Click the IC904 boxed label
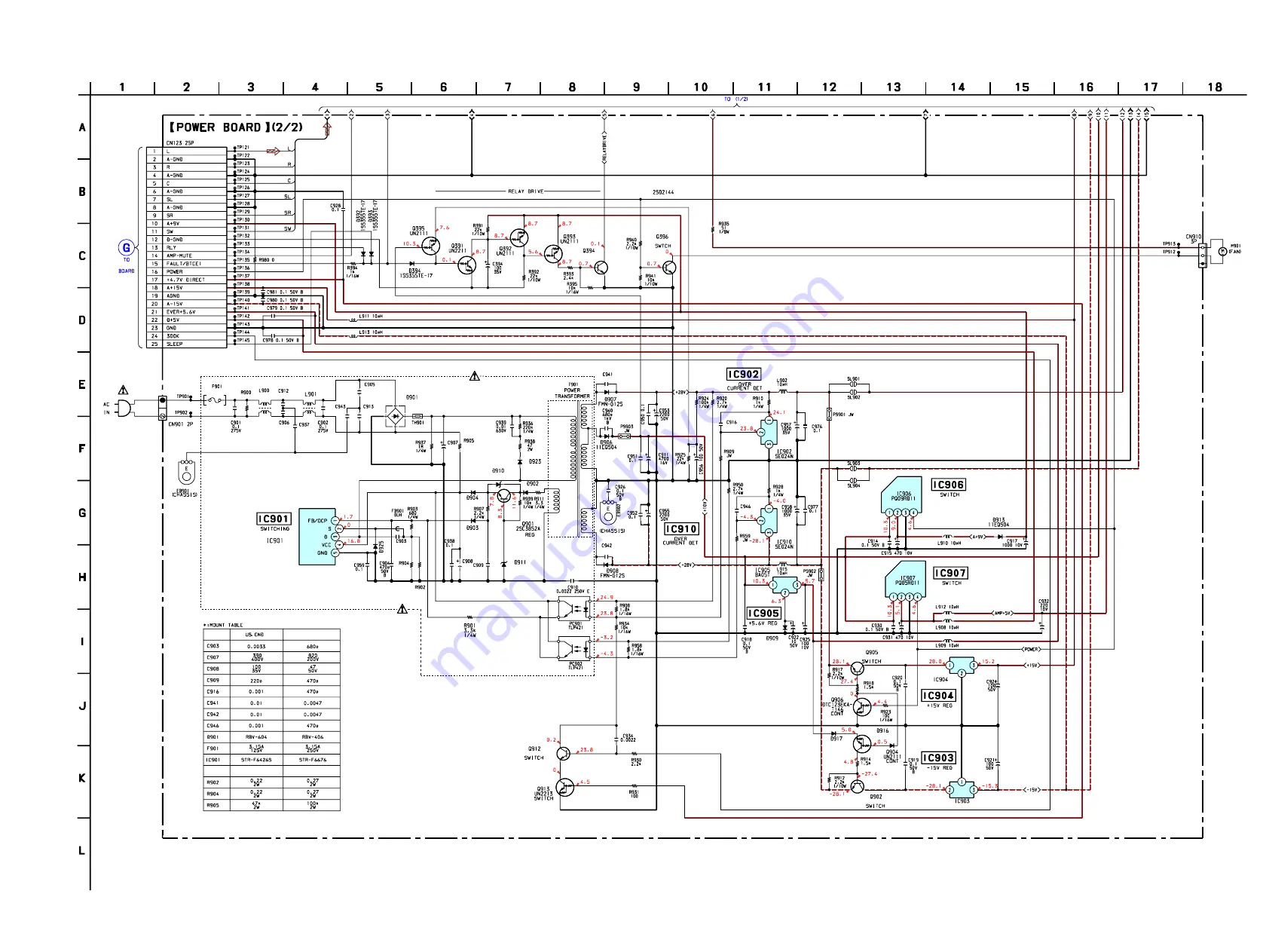 938,696
